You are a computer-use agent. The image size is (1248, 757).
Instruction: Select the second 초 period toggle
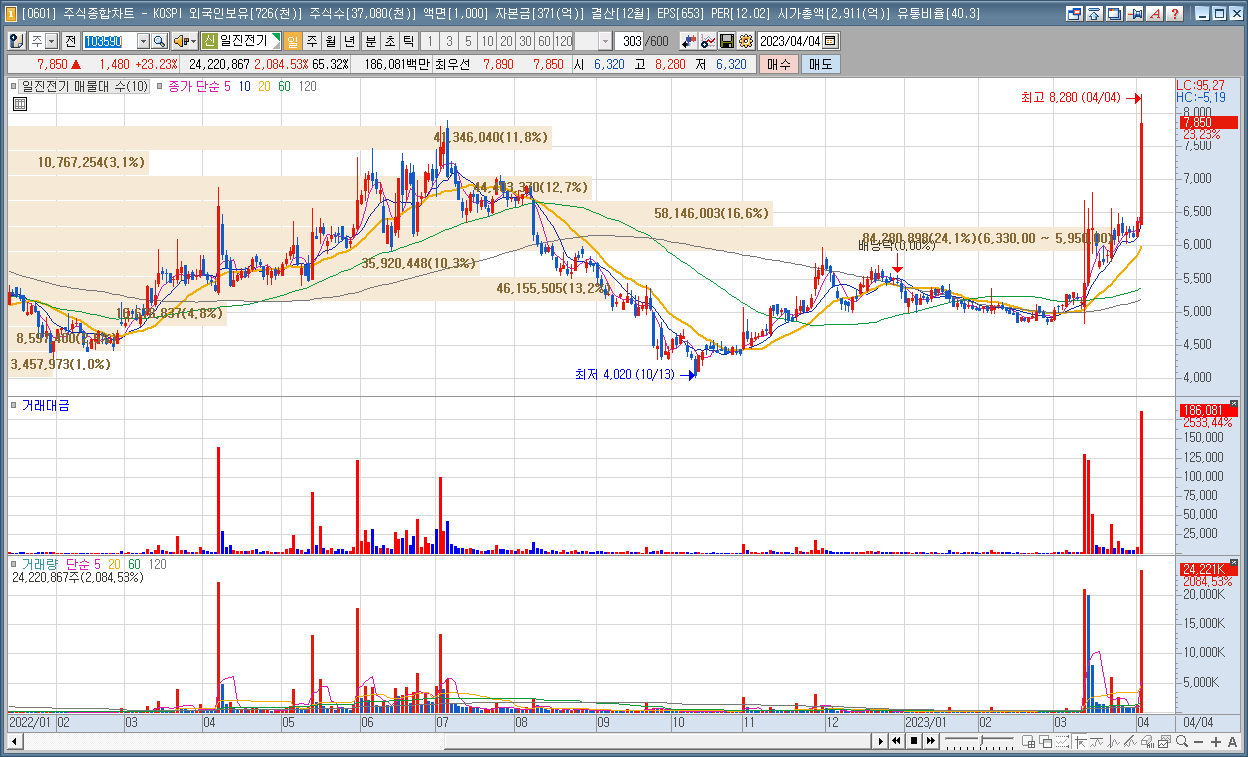point(390,41)
